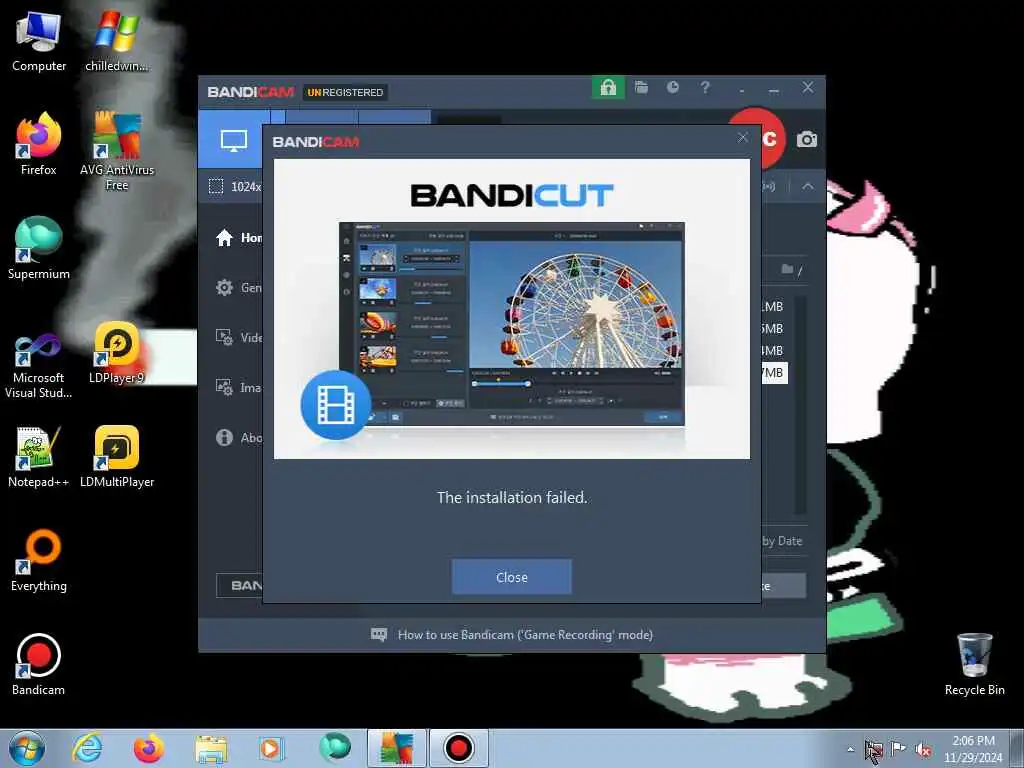The width and height of the screenshot is (1024, 768).
Task: Click the Action Center flag tray icon
Action: 898,749
